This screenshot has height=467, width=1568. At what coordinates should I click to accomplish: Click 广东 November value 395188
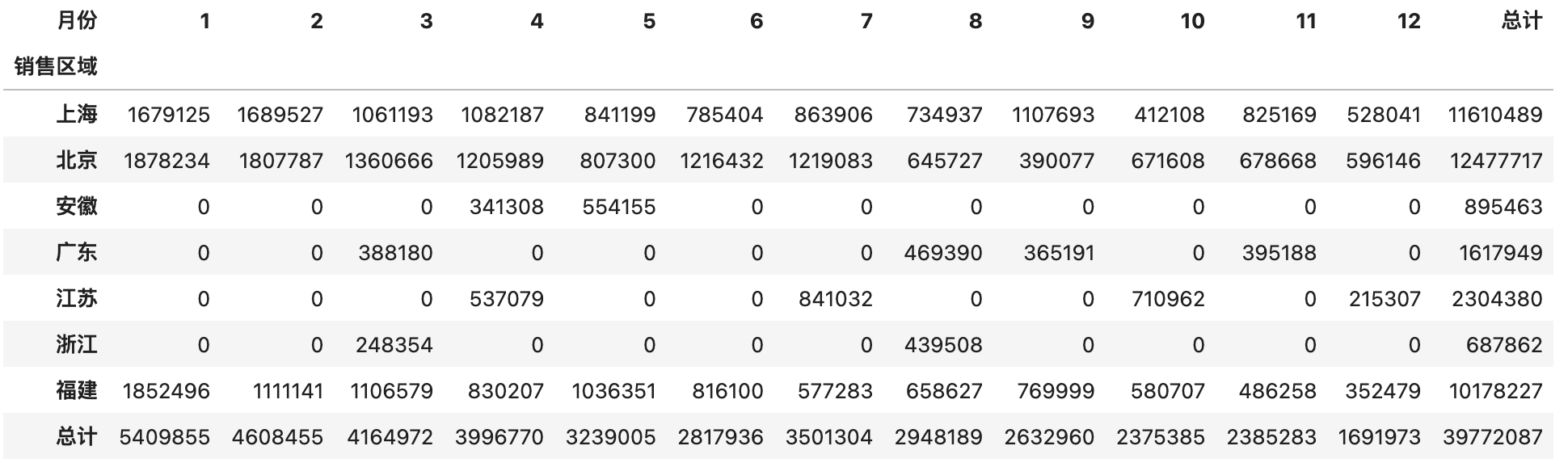pyautogui.click(x=1279, y=253)
